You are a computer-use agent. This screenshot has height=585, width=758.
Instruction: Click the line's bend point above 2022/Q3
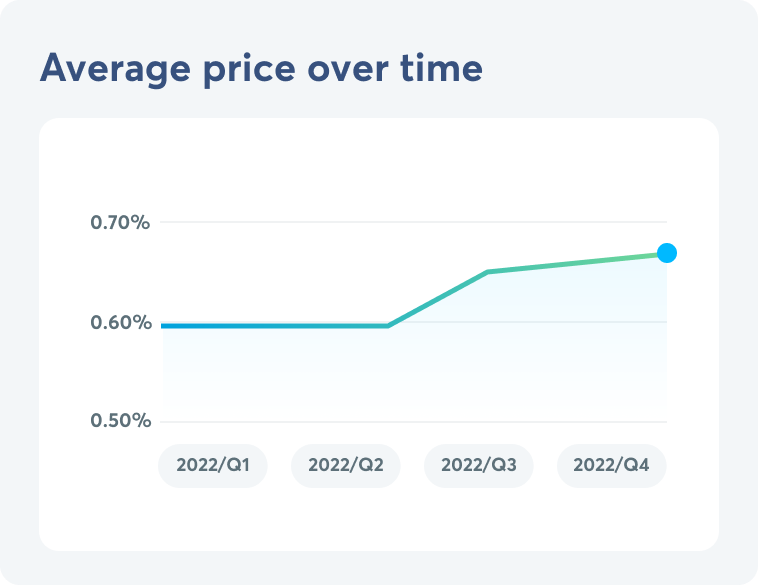pyautogui.click(x=486, y=272)
